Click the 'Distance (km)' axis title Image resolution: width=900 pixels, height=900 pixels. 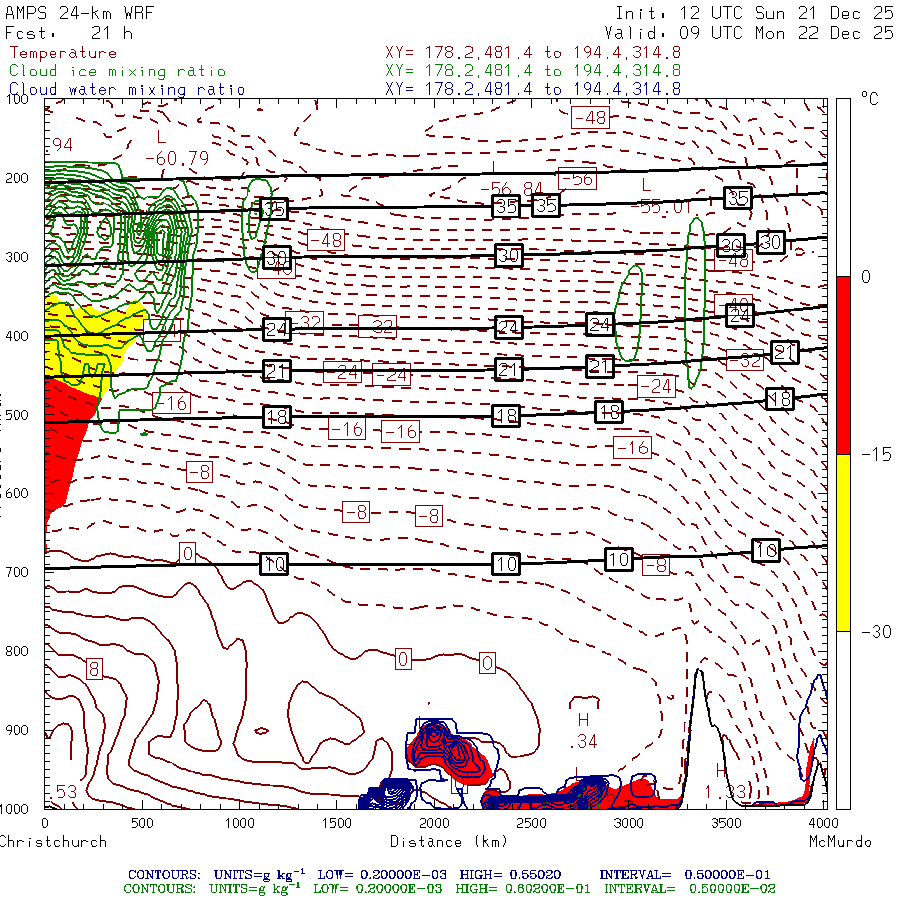click(449, 842)
